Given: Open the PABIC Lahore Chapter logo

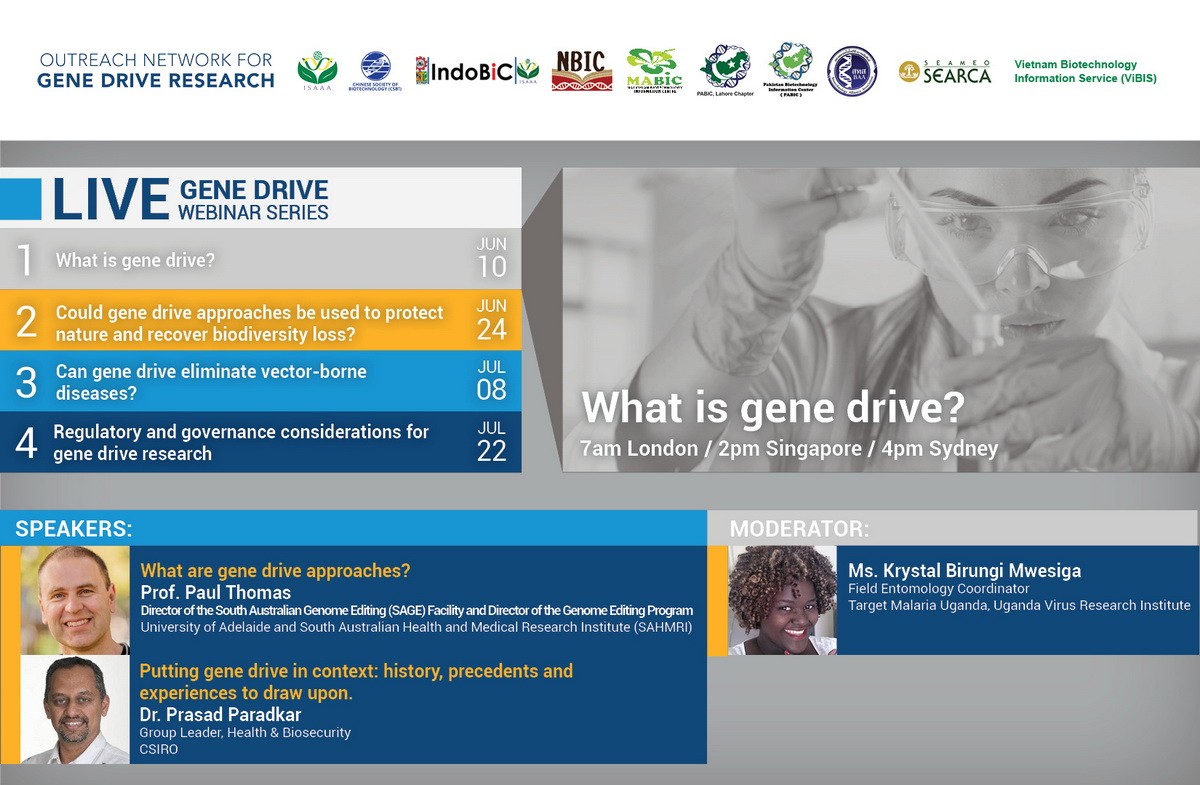Looking at the screenshot, I should pyautogui.click(x=725, y=72).
